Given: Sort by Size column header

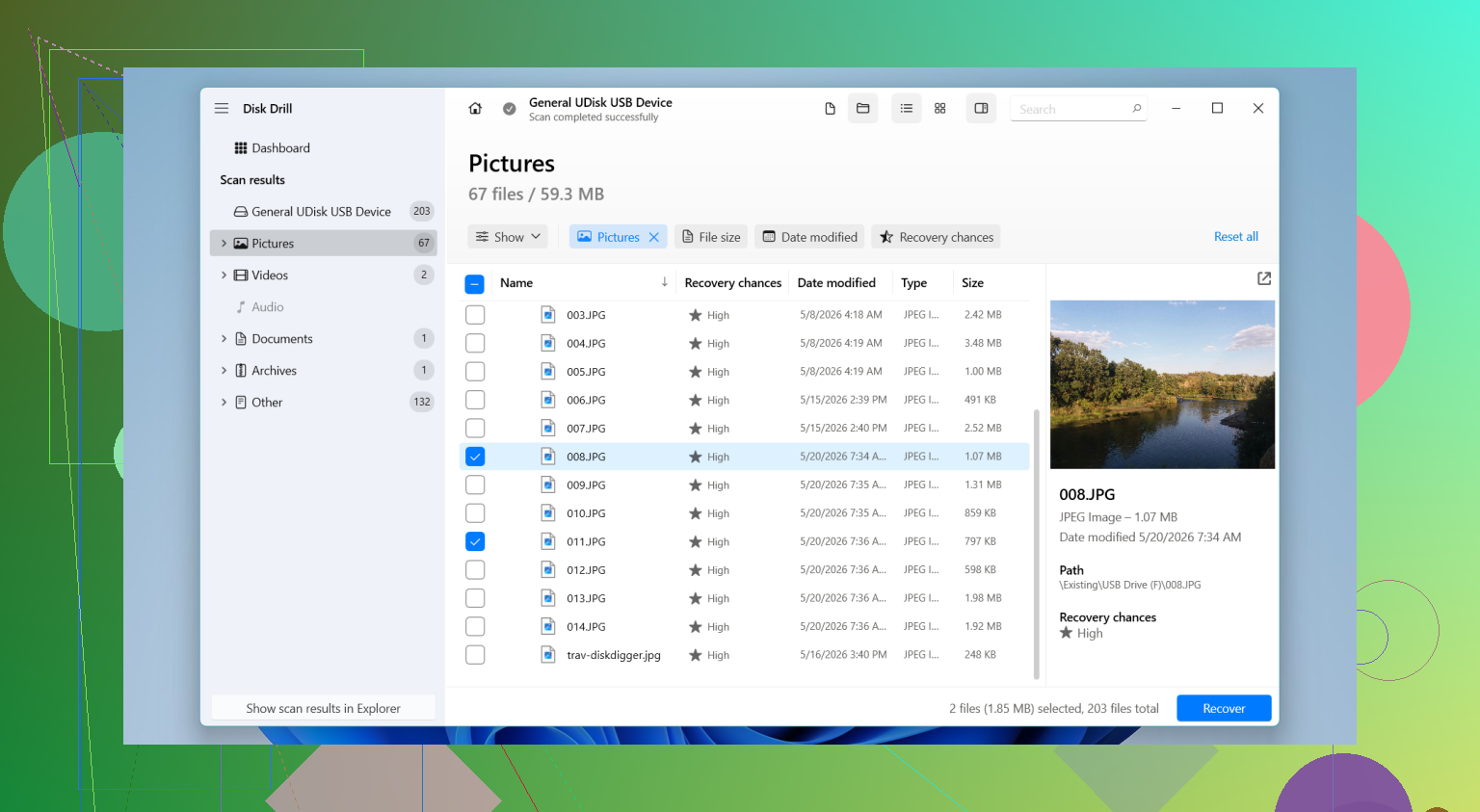Looking at the screenshot, I should tap(973, 283).
